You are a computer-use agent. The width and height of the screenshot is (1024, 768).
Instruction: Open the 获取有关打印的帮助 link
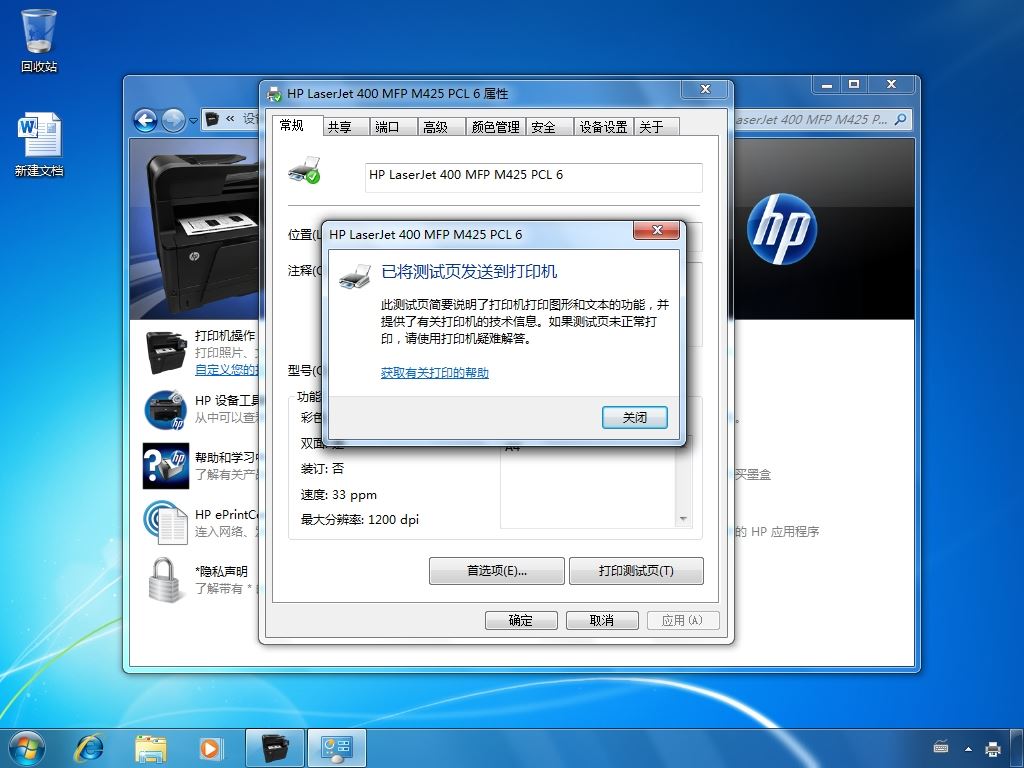[435, 373]
